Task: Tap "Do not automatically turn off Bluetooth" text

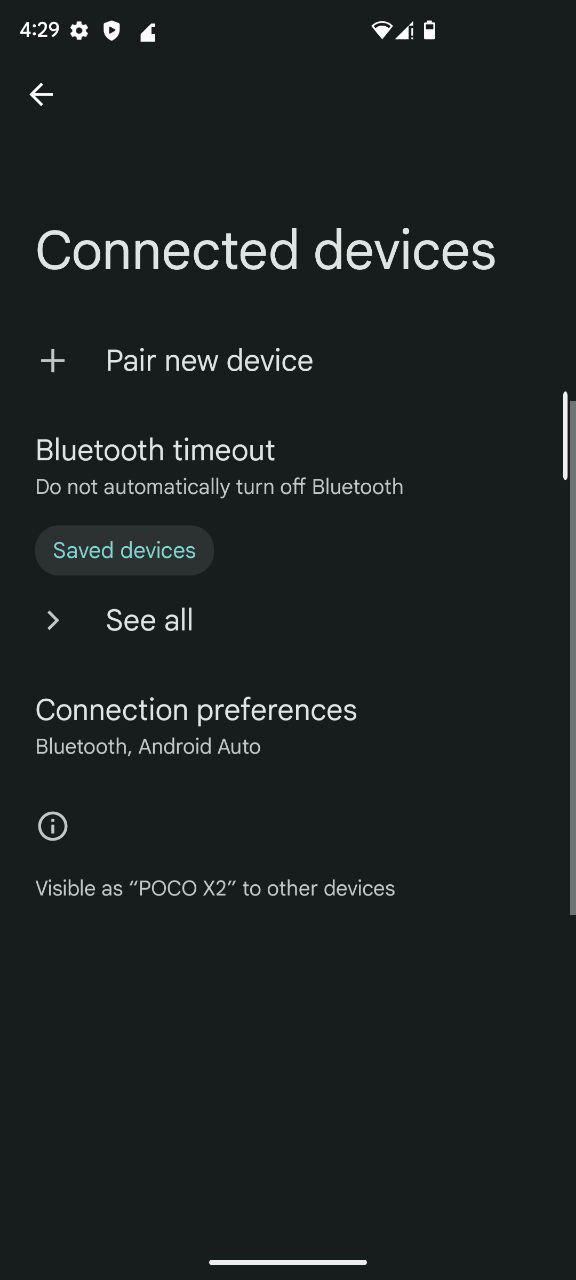Action: tap(219, 487)
